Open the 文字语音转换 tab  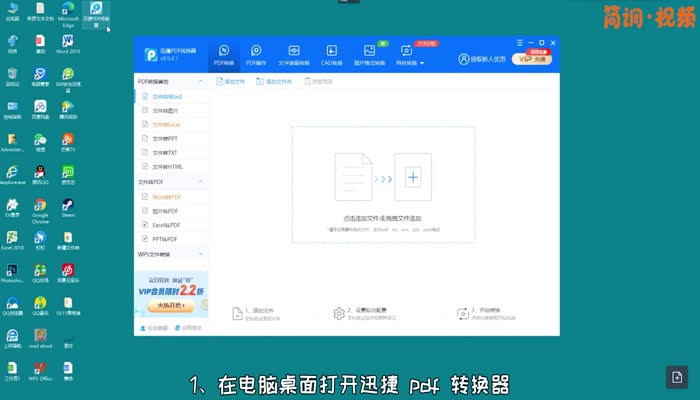tap(294, 55)
